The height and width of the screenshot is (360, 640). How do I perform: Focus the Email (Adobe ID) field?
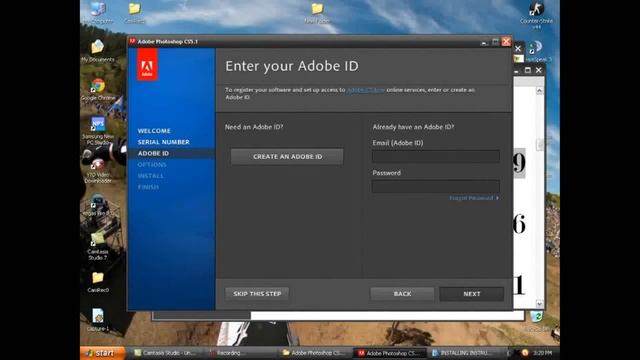tap(436, 156)
